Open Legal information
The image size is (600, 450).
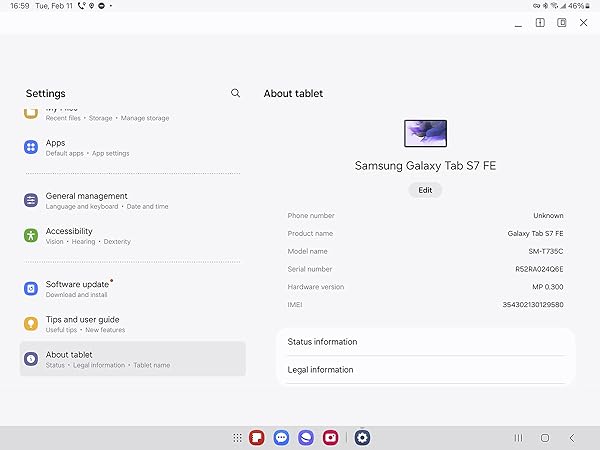point(426,370)
